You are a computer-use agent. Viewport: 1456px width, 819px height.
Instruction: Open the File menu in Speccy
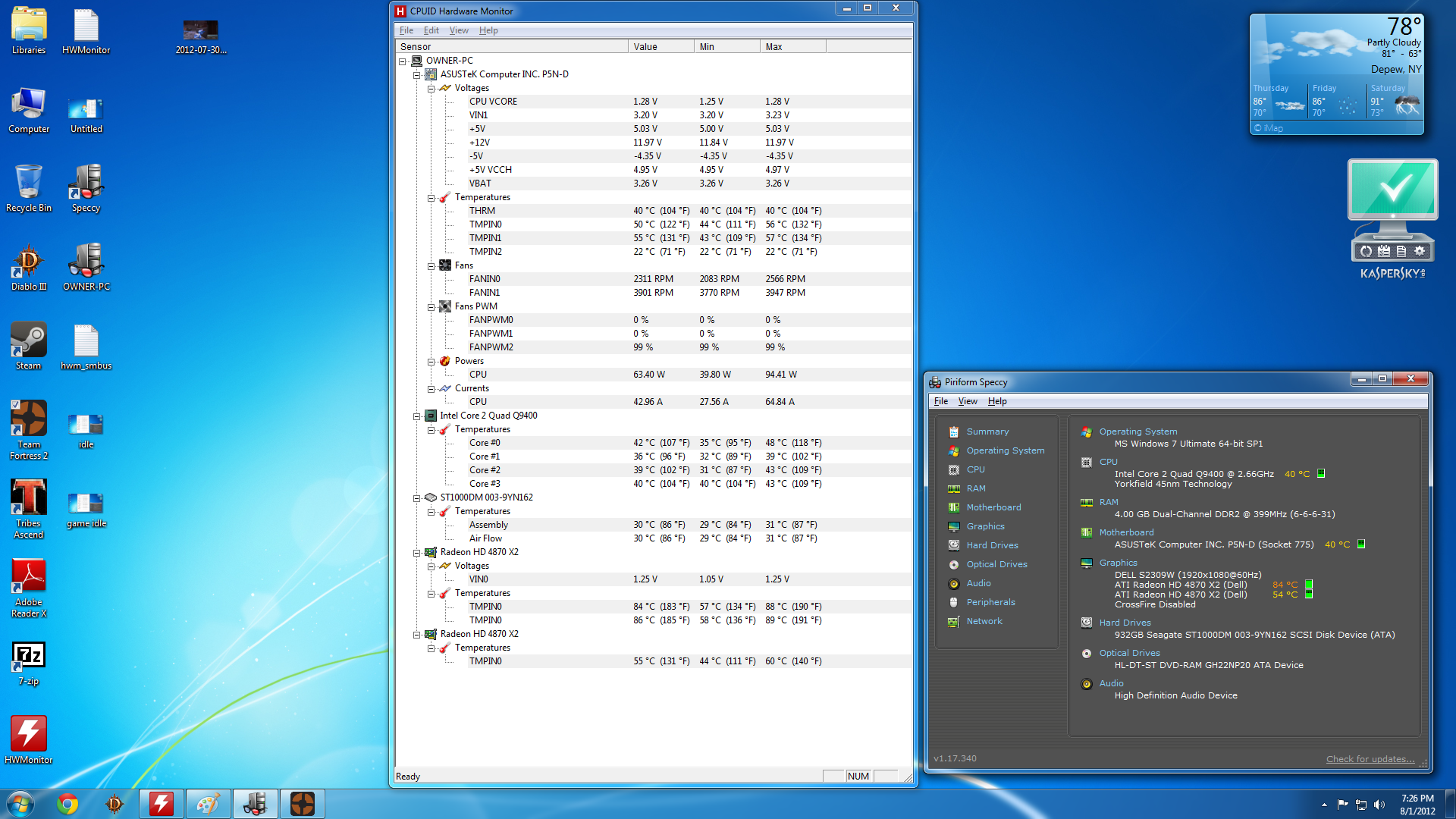tap(941, 401)
